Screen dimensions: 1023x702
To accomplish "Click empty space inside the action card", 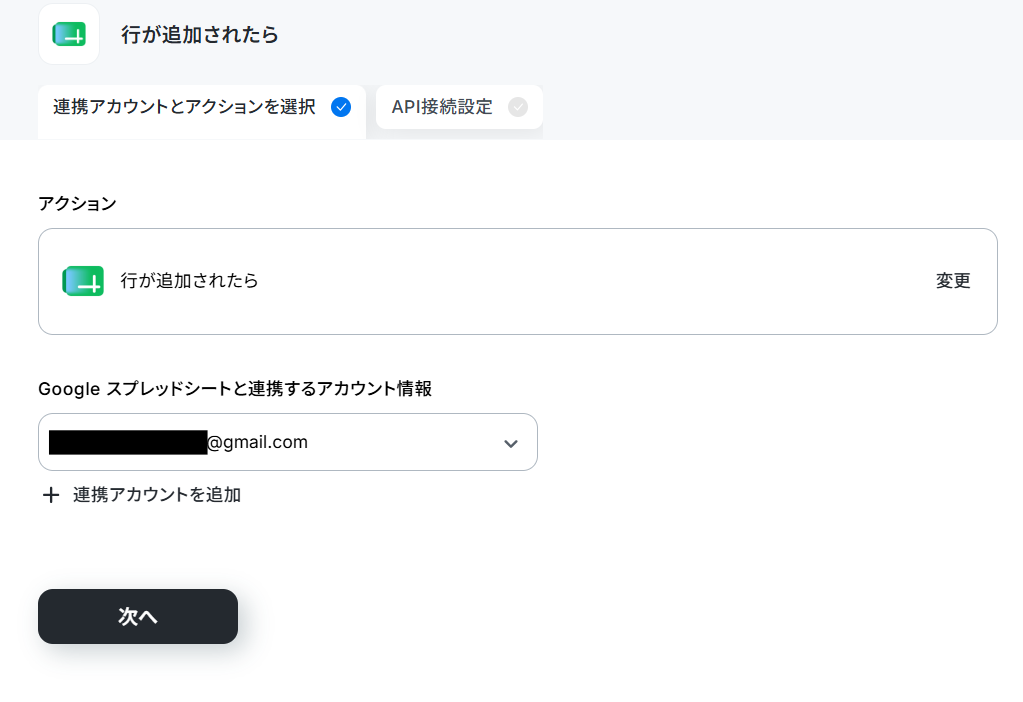I will coord(587,282).
